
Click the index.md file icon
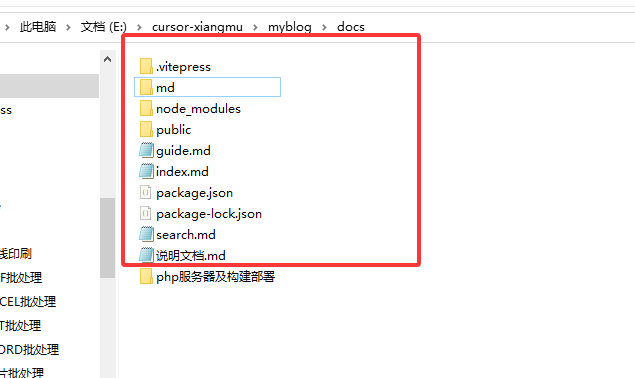click(146, 171)
